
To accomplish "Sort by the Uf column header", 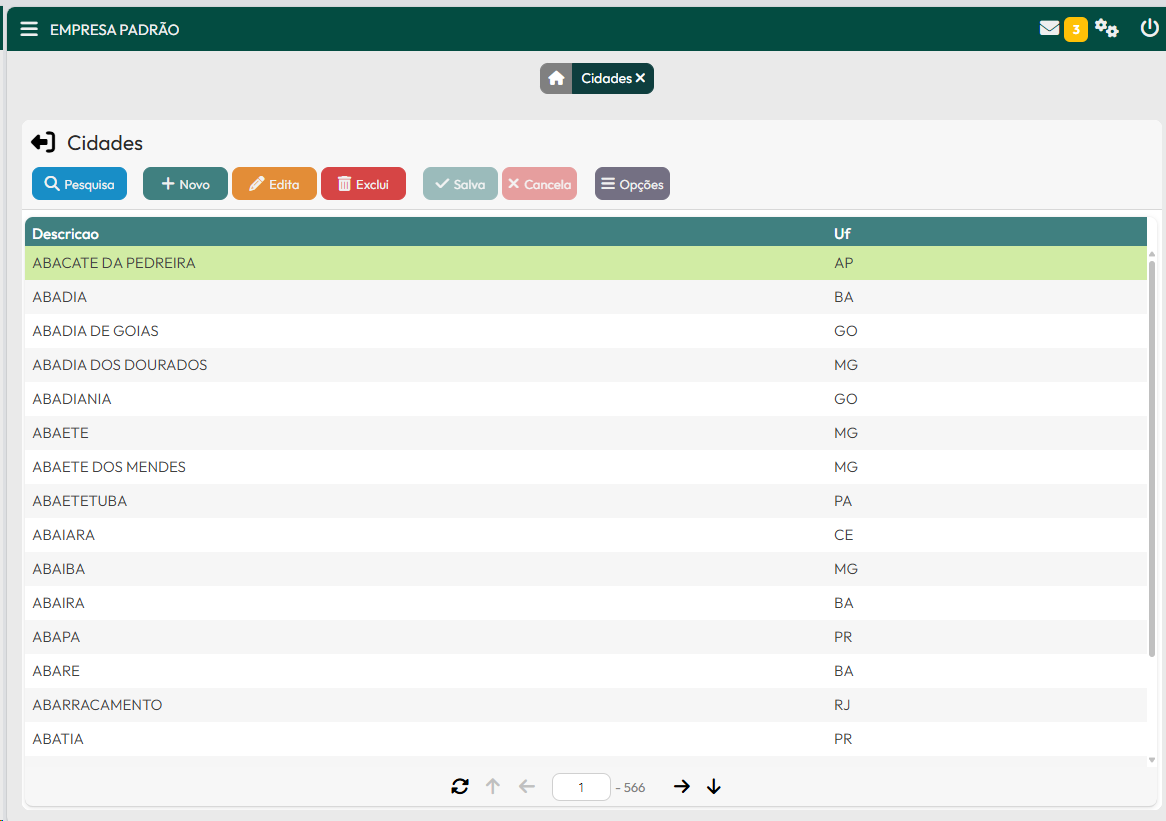I will coord(842,234).
